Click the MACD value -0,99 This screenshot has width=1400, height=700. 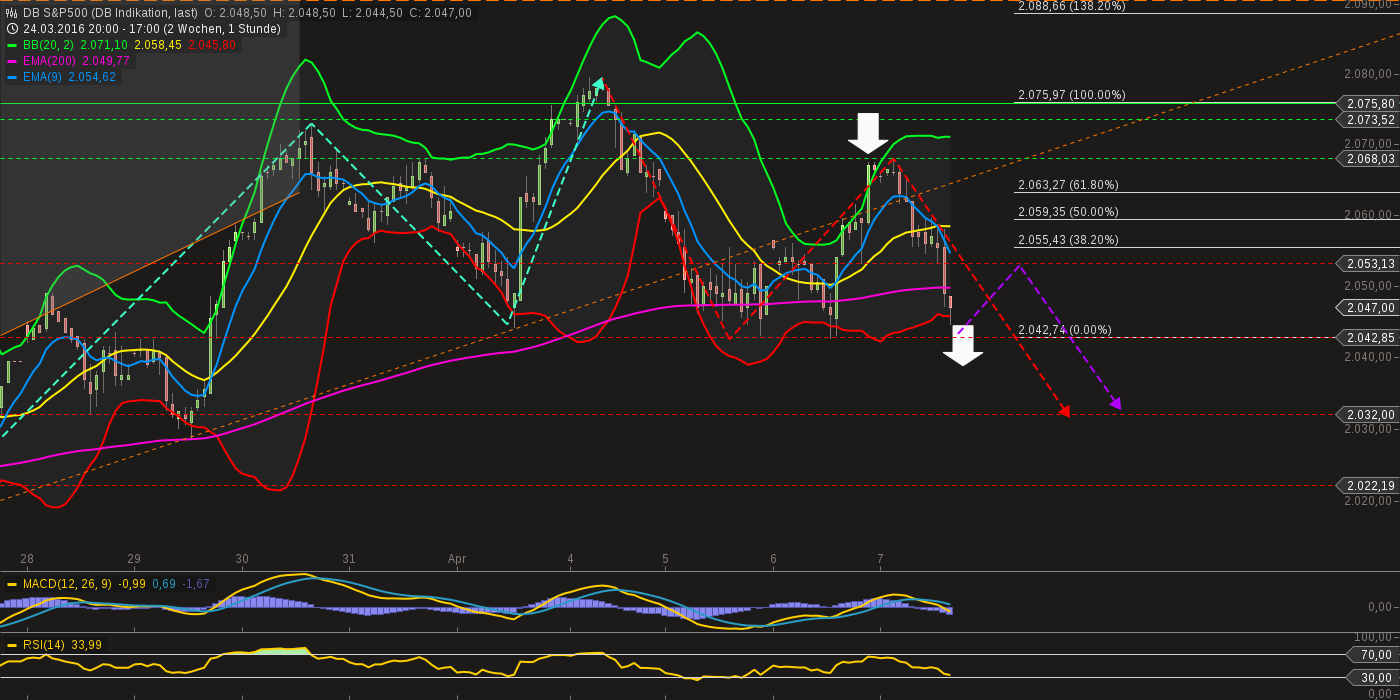(x=132, y=584)
